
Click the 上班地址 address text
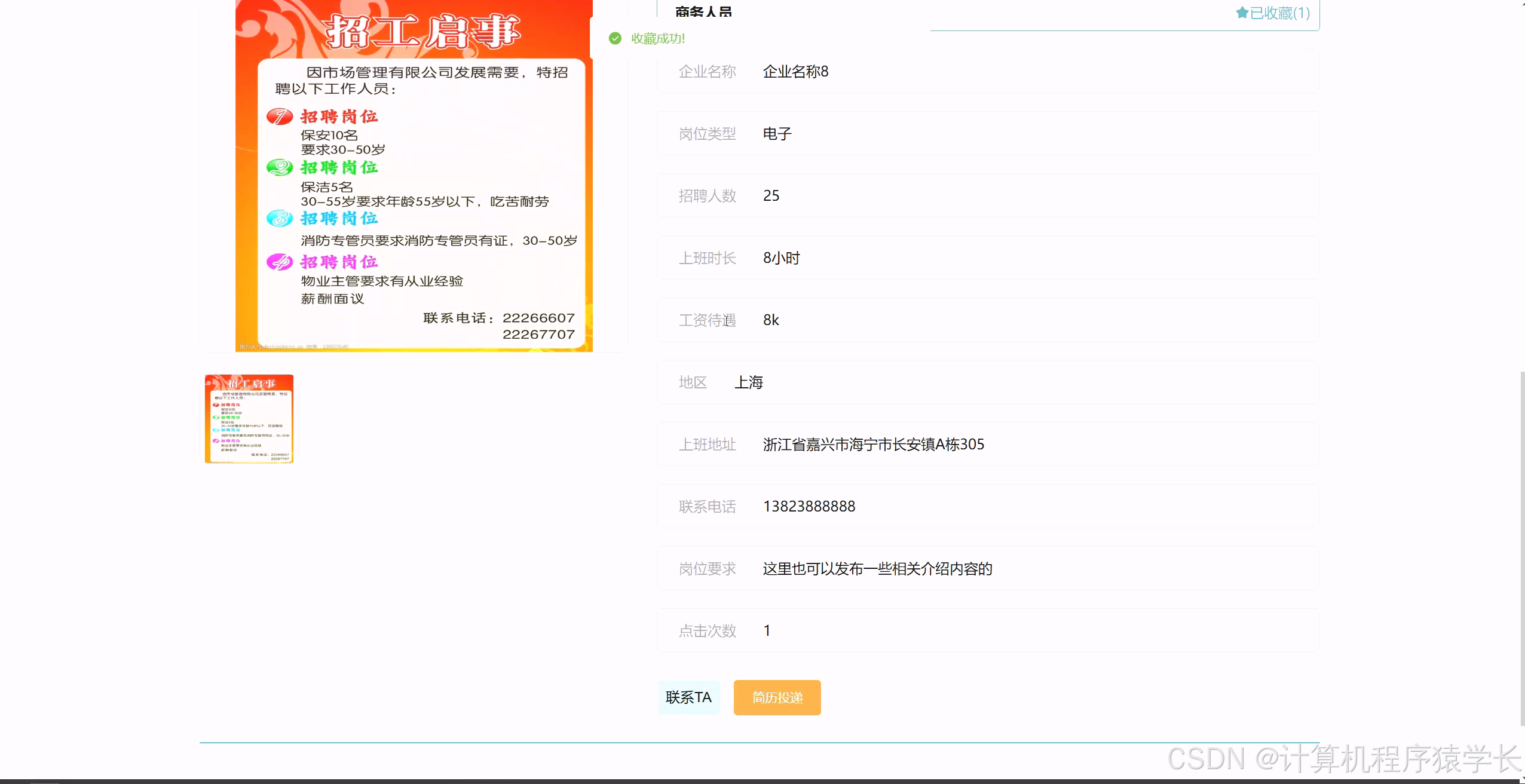click(x=874, y=444)
